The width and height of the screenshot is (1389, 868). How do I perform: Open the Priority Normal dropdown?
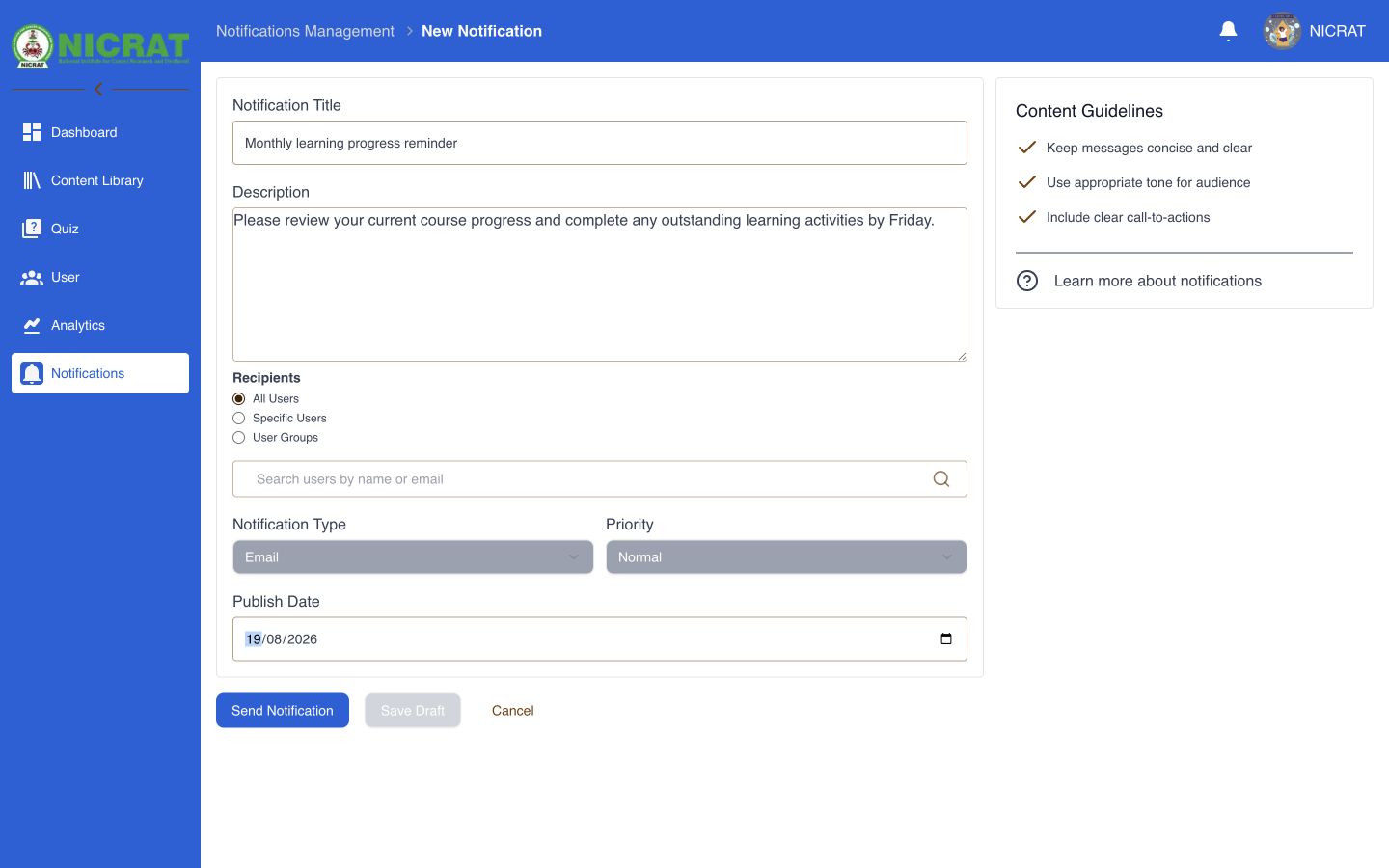(x=786, y=557)
